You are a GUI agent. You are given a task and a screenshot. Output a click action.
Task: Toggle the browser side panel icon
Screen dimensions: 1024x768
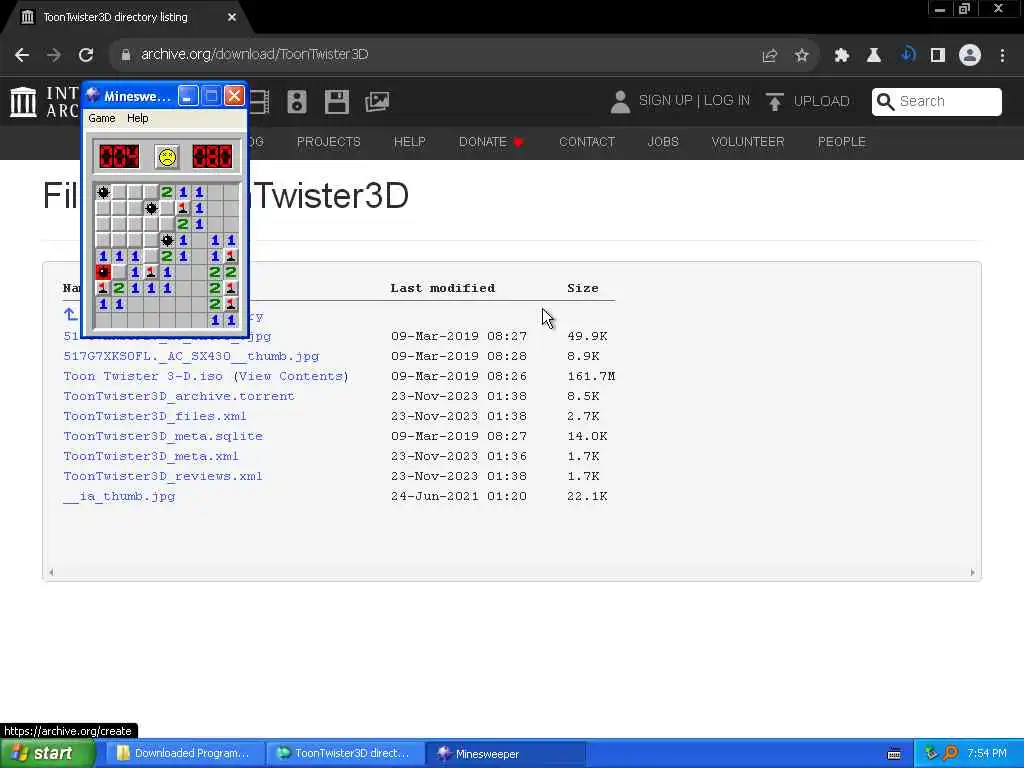[938, 56]
